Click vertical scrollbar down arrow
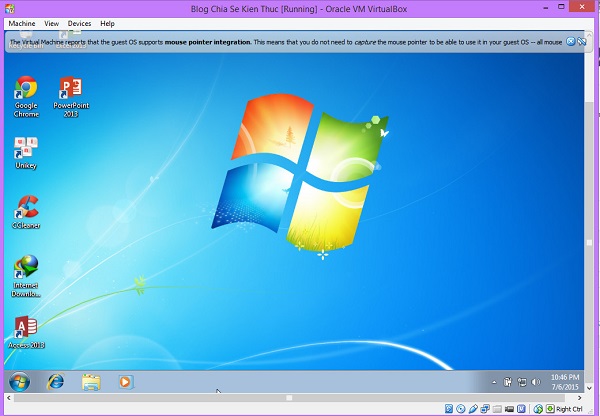The image size is (600, 416). pos(589,388)
